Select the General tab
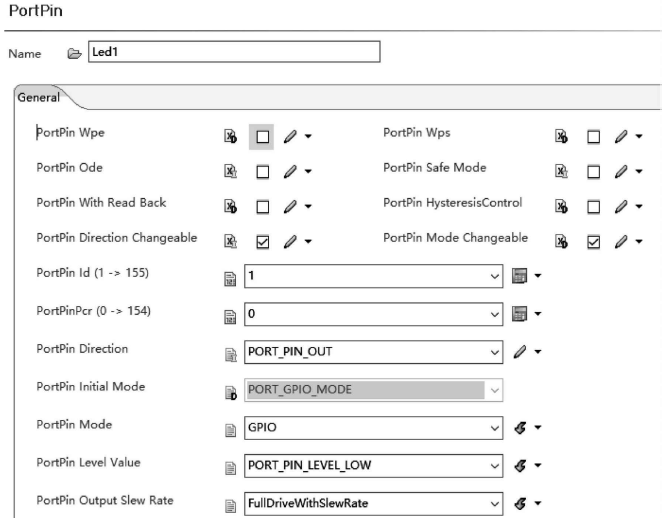The width and height of the screenshot is (667, 520). tap(38, 97)
